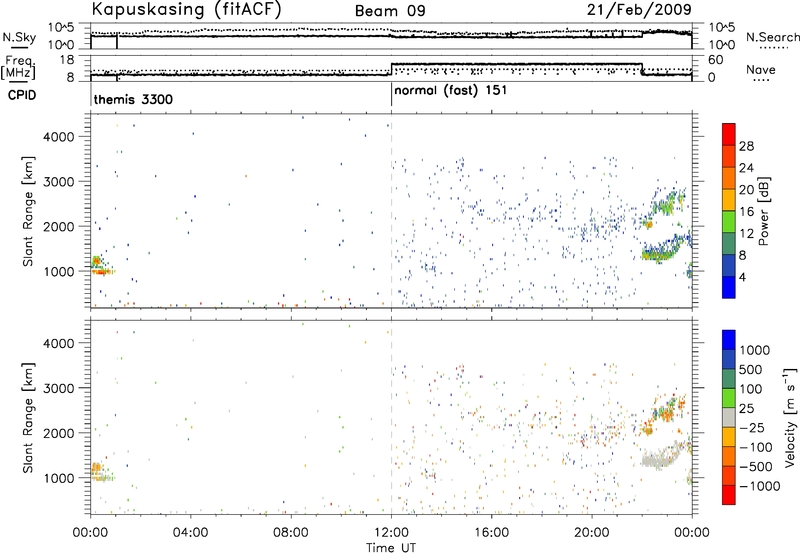Click the frequency step-up at 12:00 in Freq panel
The height and width of the screenshot is (554, 800).
391,69
